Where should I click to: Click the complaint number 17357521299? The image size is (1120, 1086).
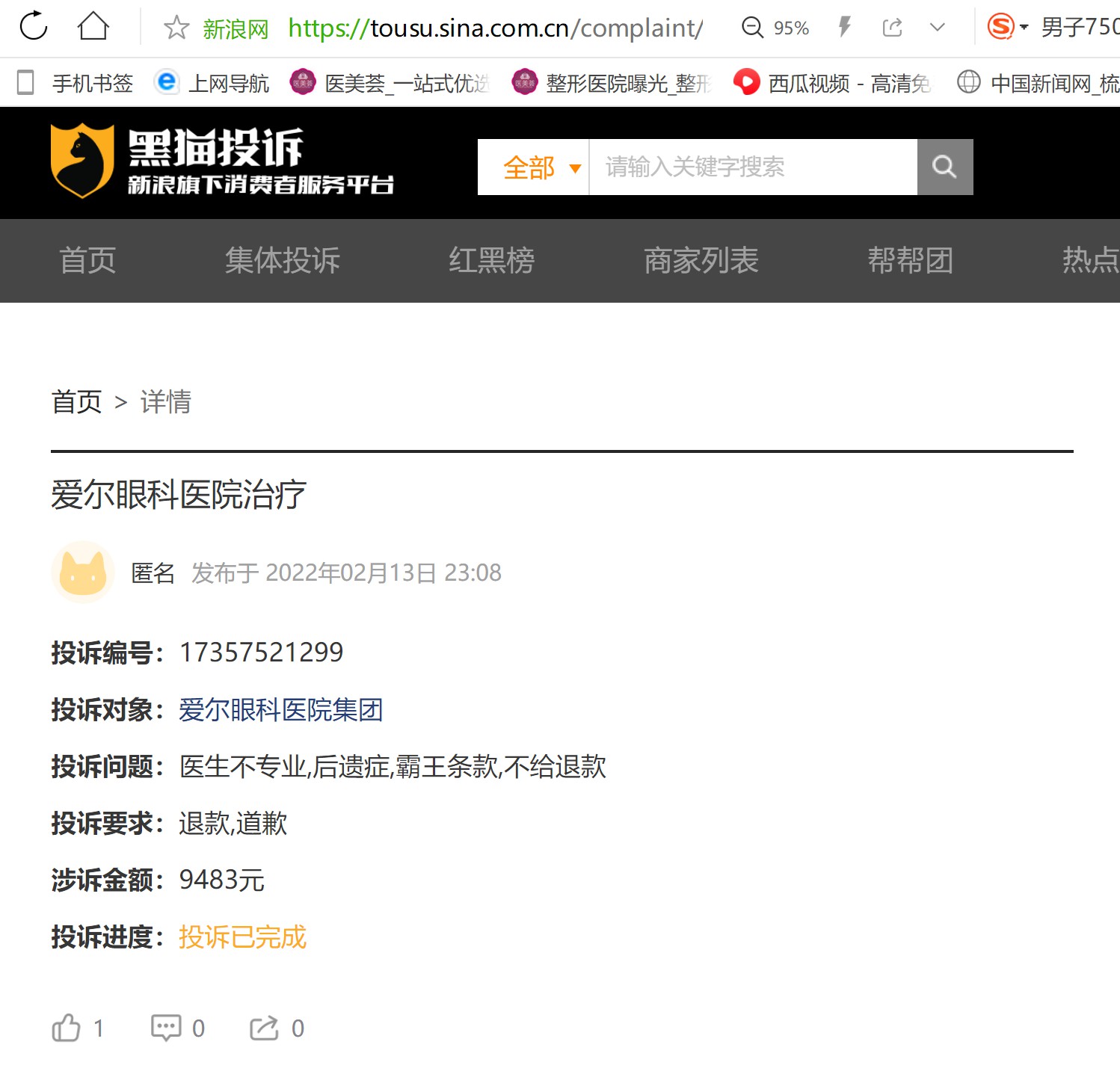261,652
